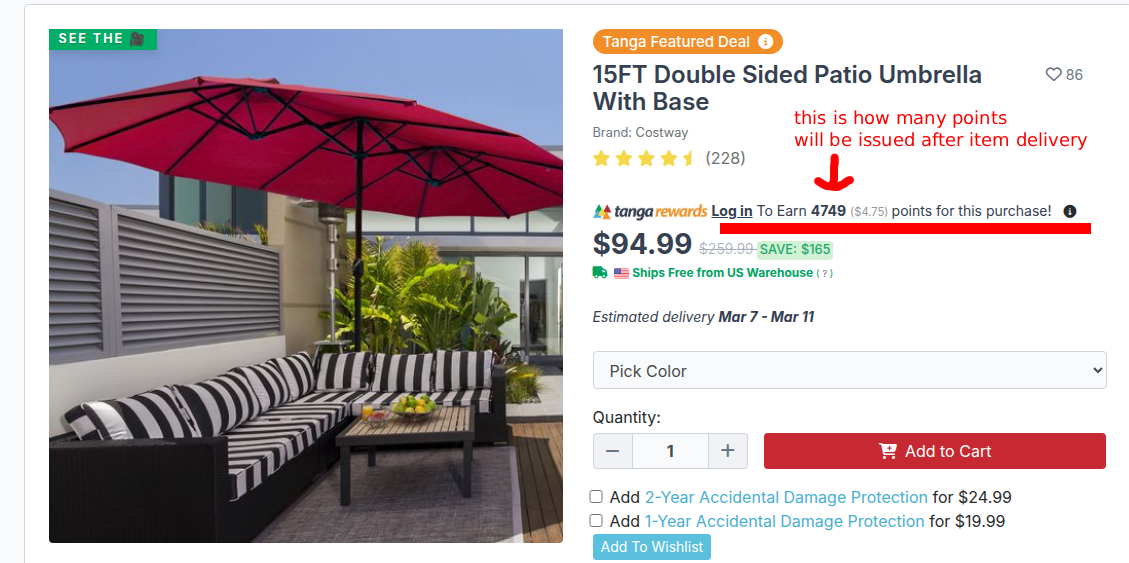Click the video camera See The badge
The height and width of the screenshot is (563, 1129).
coord(102,39)
